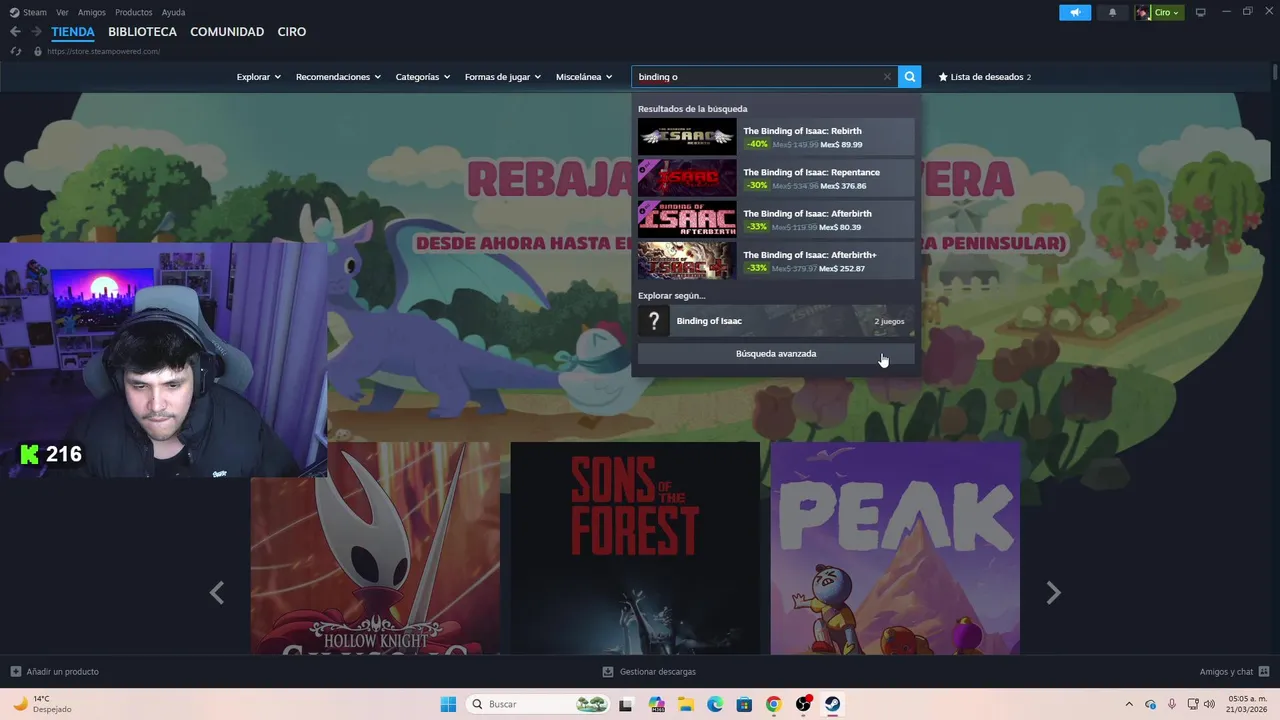Viewport: 1280px width, 720px height.
Task: Click the star icon by Lista de deseados
Action: tap(943, 77)
